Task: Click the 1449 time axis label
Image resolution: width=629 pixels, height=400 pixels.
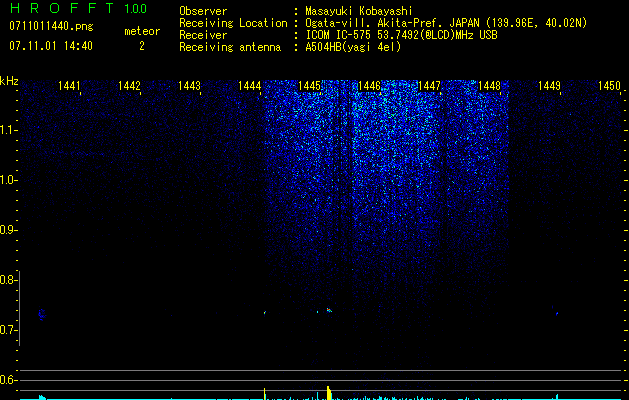Action: [x=549, y=86]
